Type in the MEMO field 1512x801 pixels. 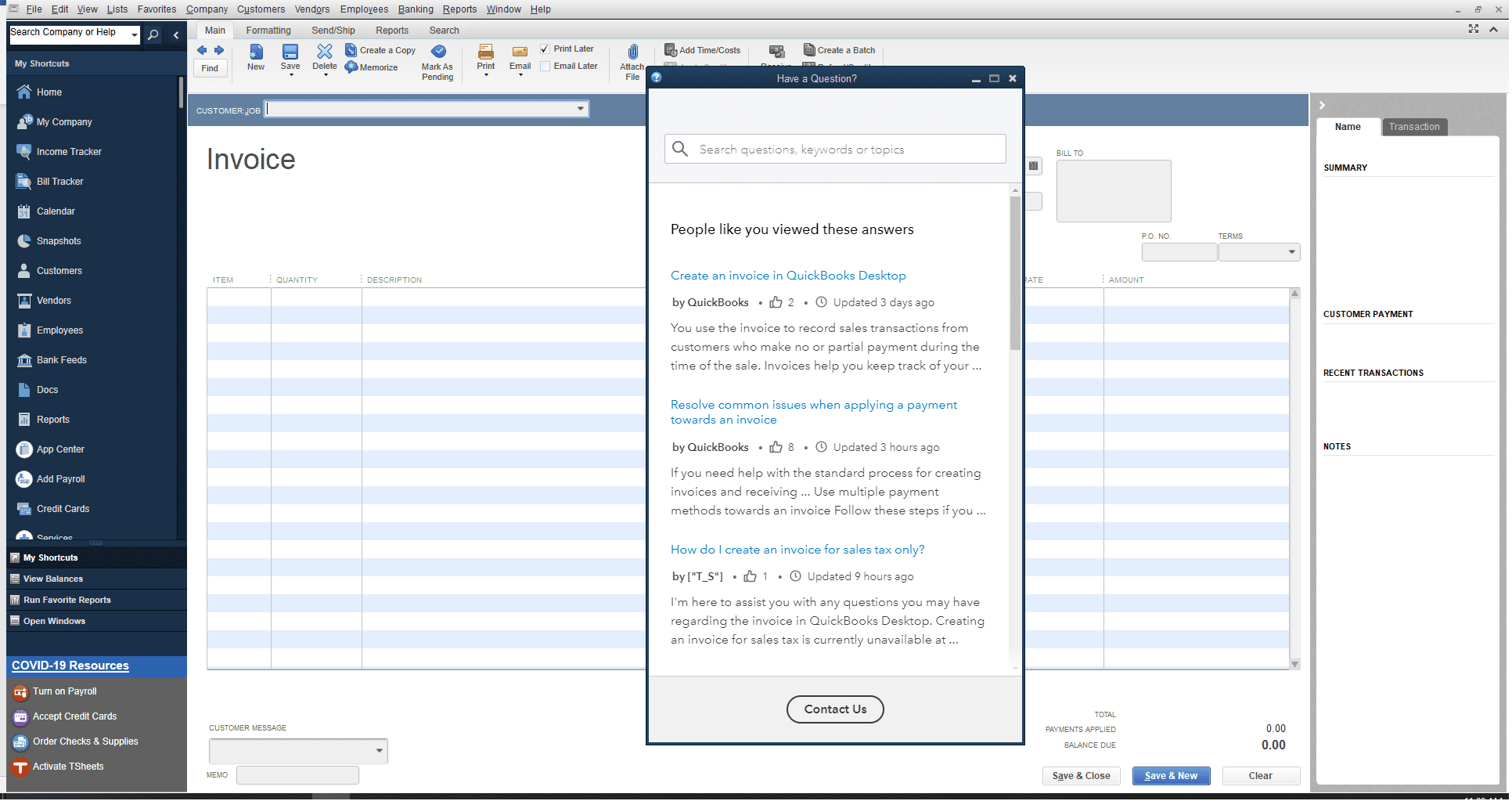[297, 774]
